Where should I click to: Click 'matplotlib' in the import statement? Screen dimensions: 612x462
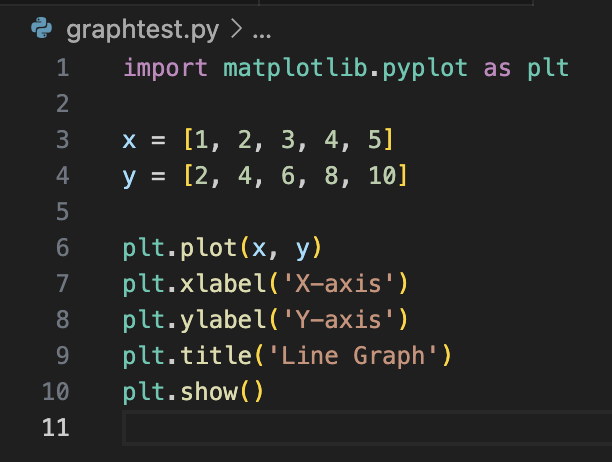click(295, 68)
